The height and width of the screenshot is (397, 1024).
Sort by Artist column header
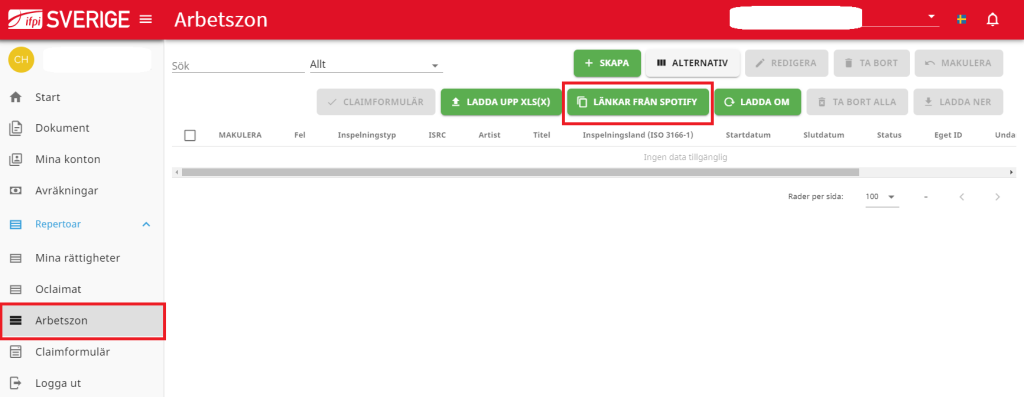(x=489, y=135)
